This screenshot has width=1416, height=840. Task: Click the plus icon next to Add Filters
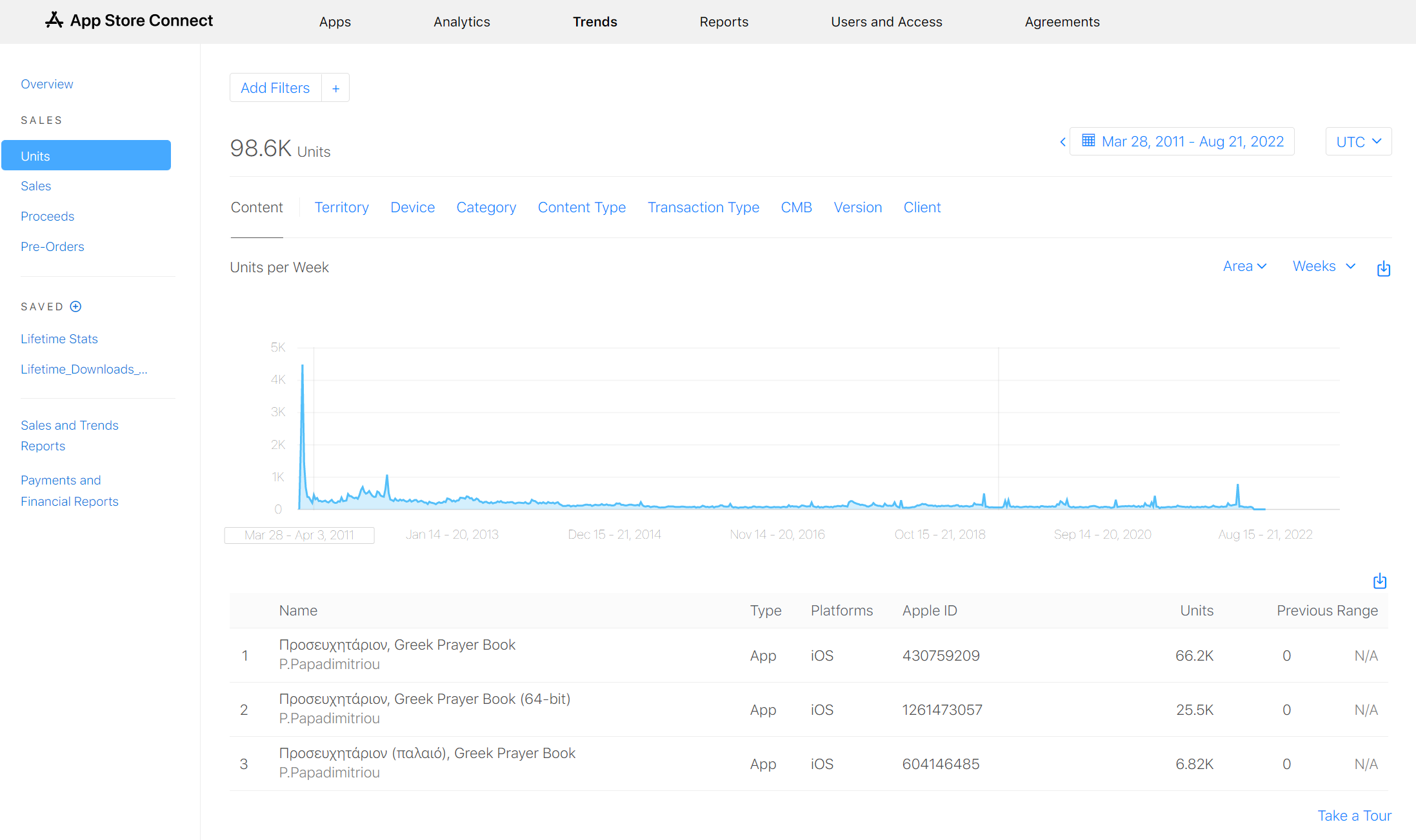[335, 88]
